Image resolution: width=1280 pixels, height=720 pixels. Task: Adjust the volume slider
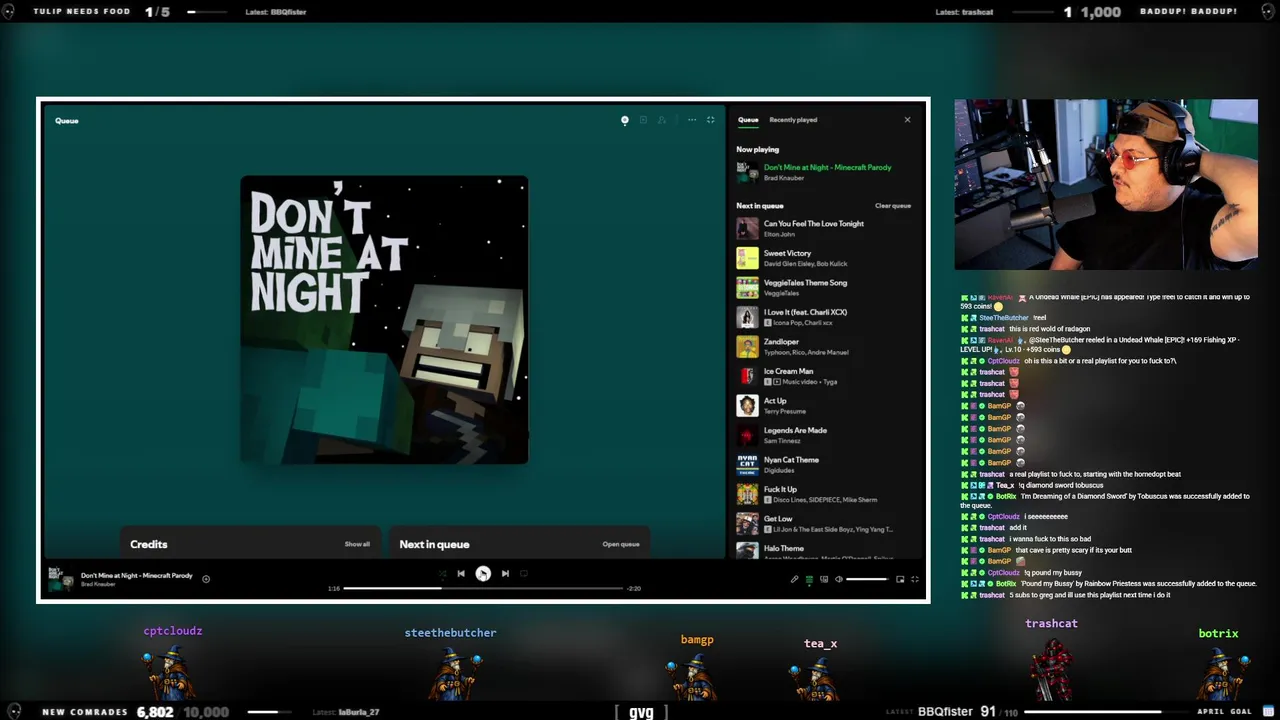coord(867,579)
